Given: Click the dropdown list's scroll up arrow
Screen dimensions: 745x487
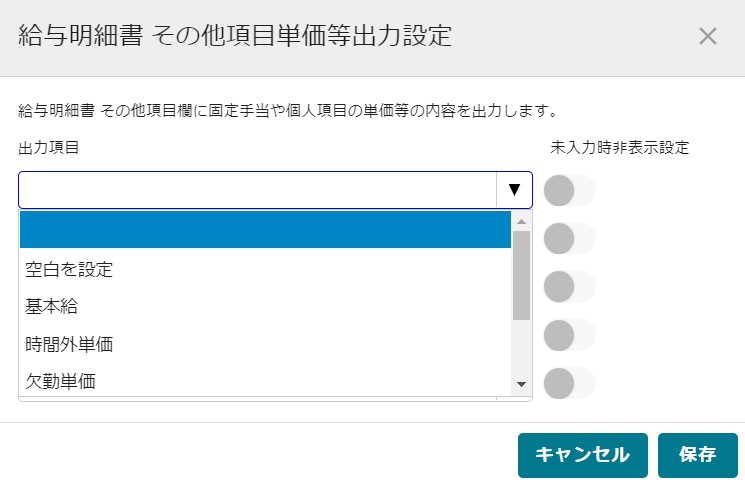Looking at the screenshot, I should pyautogui.click(x=521, y=221).
